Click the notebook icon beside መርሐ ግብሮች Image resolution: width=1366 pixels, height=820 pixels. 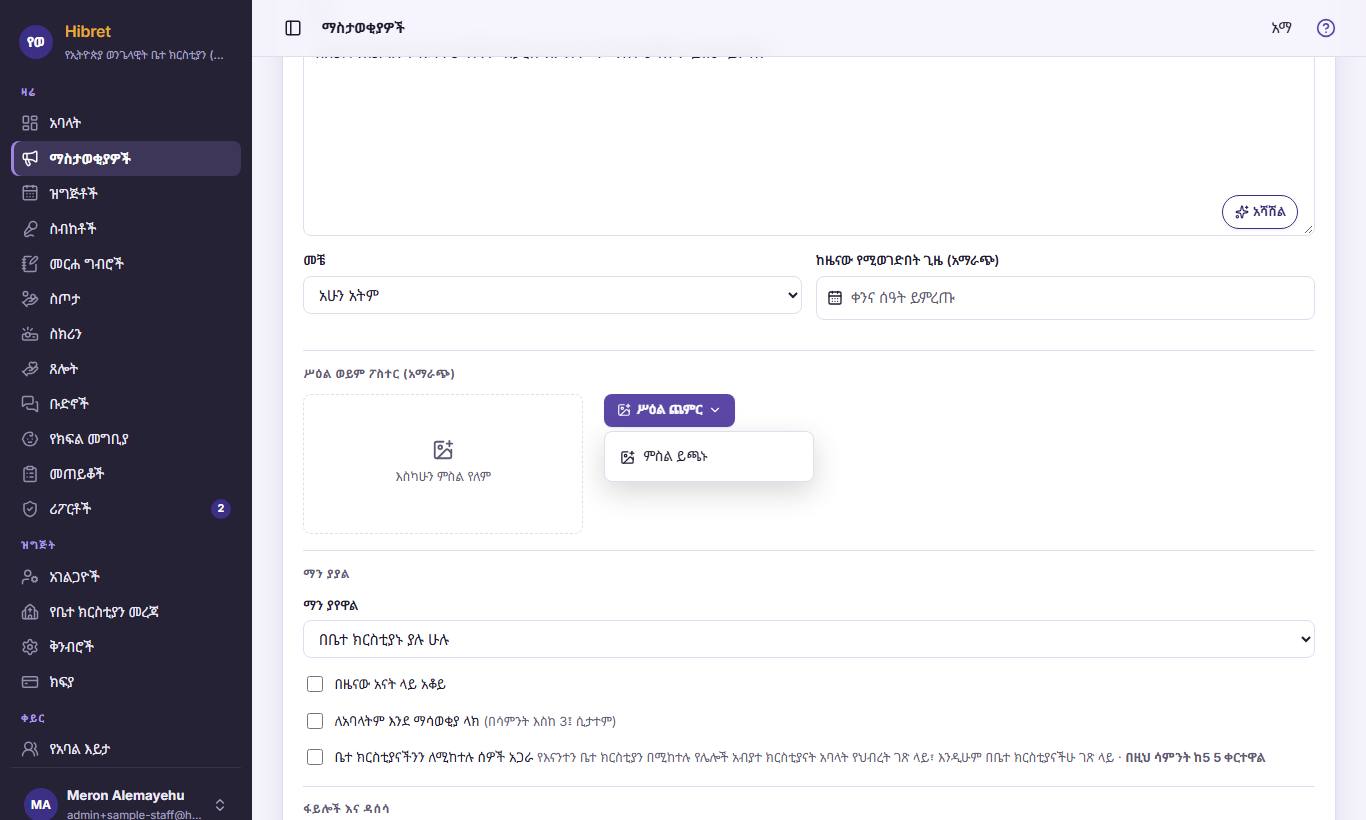[x=30, y=264]
